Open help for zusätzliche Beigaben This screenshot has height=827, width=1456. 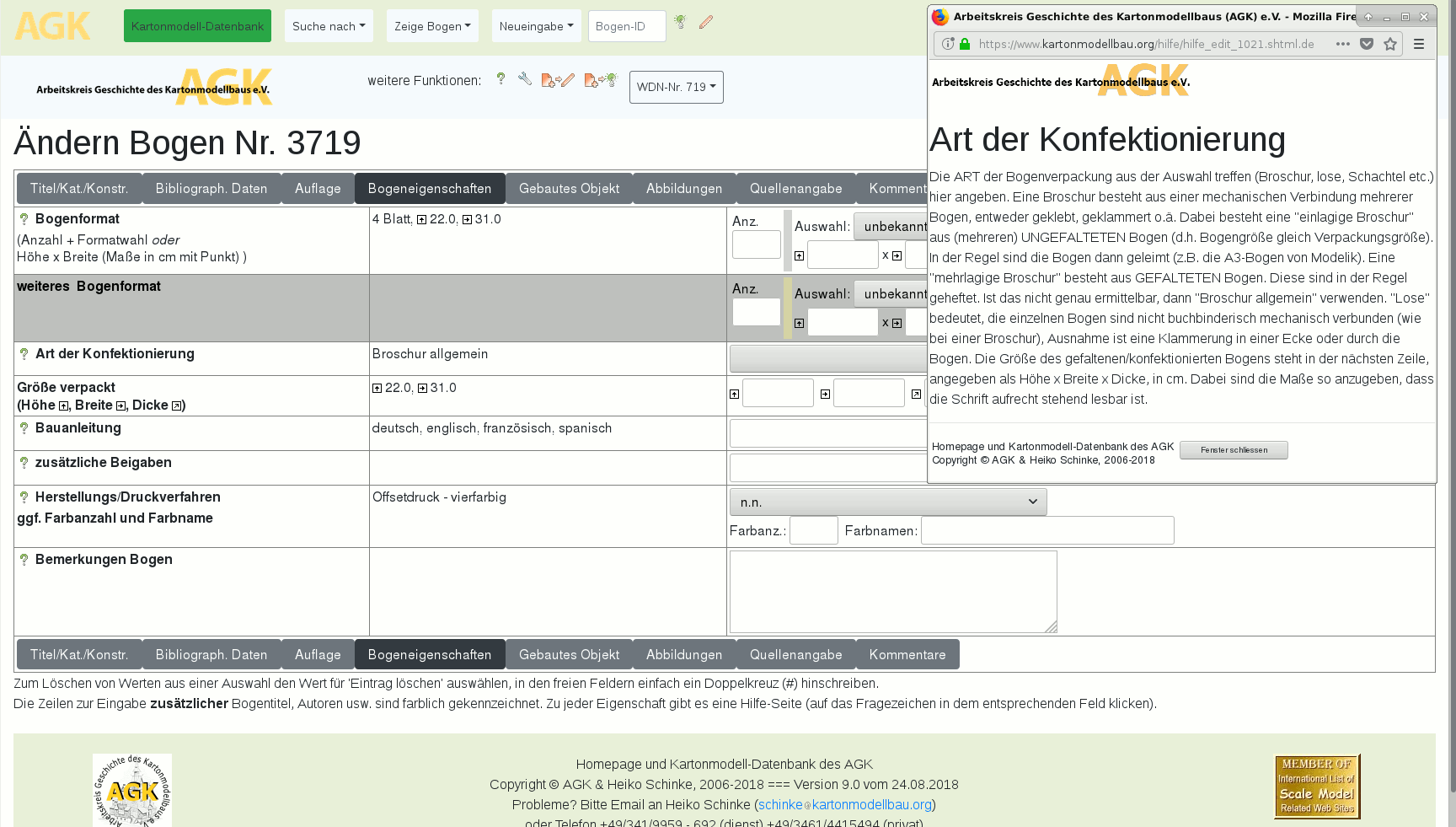click(24, 463)
